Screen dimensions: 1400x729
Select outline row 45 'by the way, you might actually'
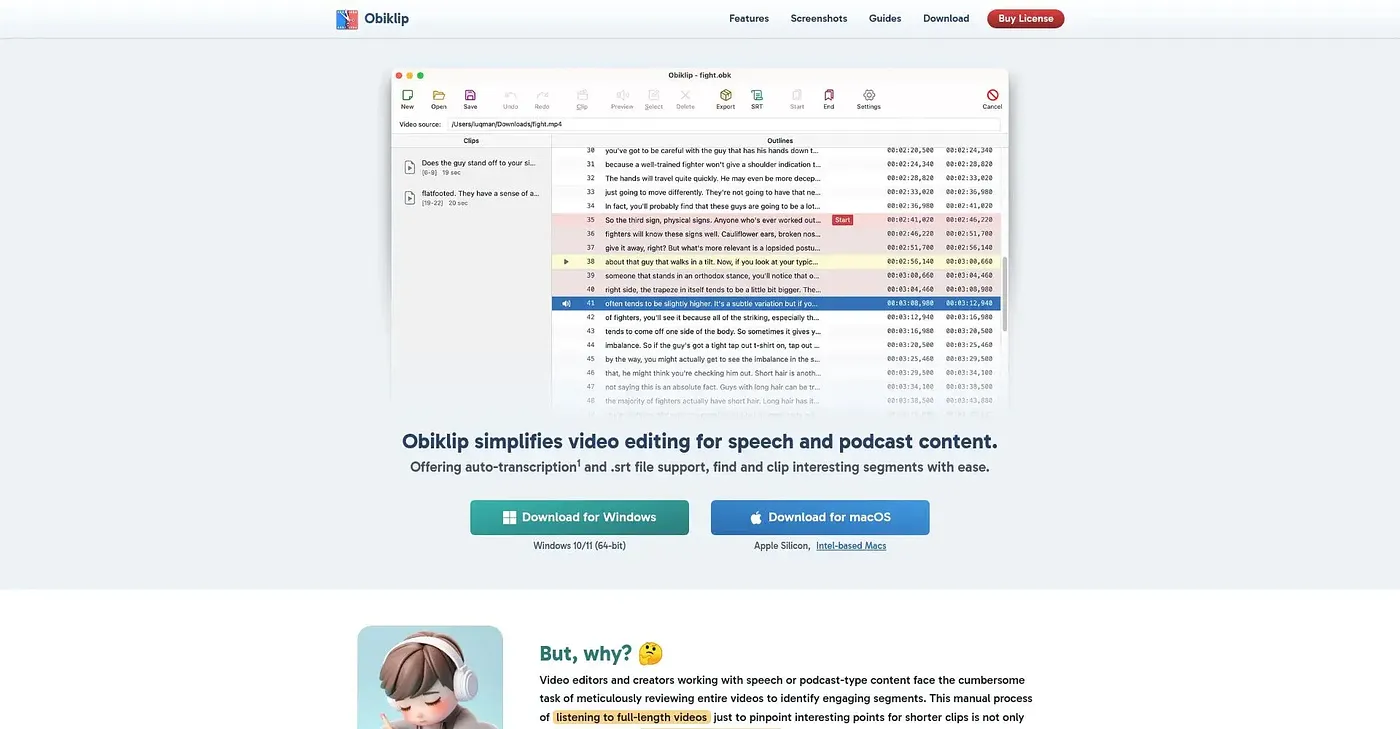click(778, 359)
